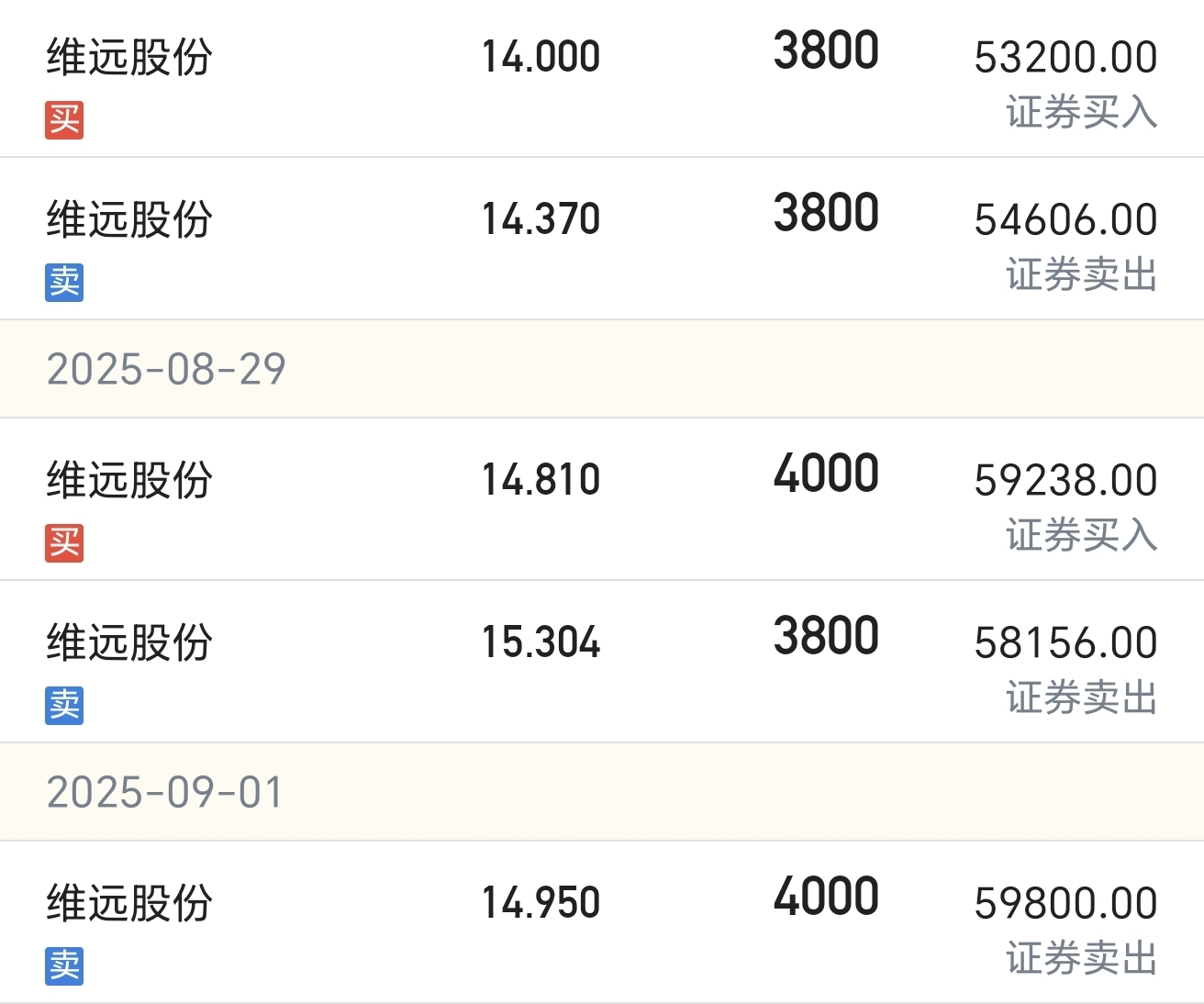Viewport: 1204px width, 1004px height.
Task: Click the price 15.304
Action: [541, 641]
